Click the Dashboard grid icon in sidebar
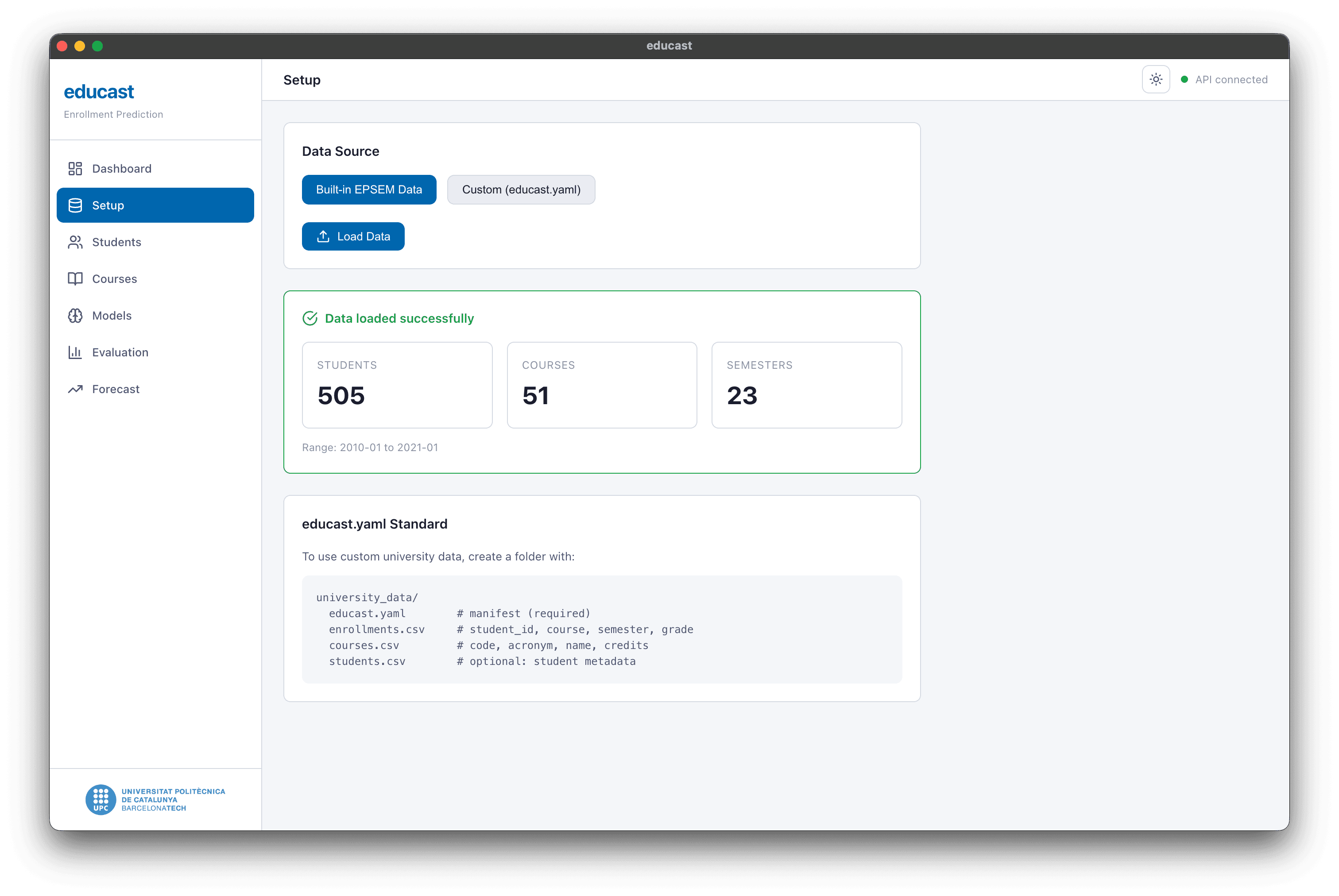The width and height of the screenshot is (1339, 896). (75, 169)
